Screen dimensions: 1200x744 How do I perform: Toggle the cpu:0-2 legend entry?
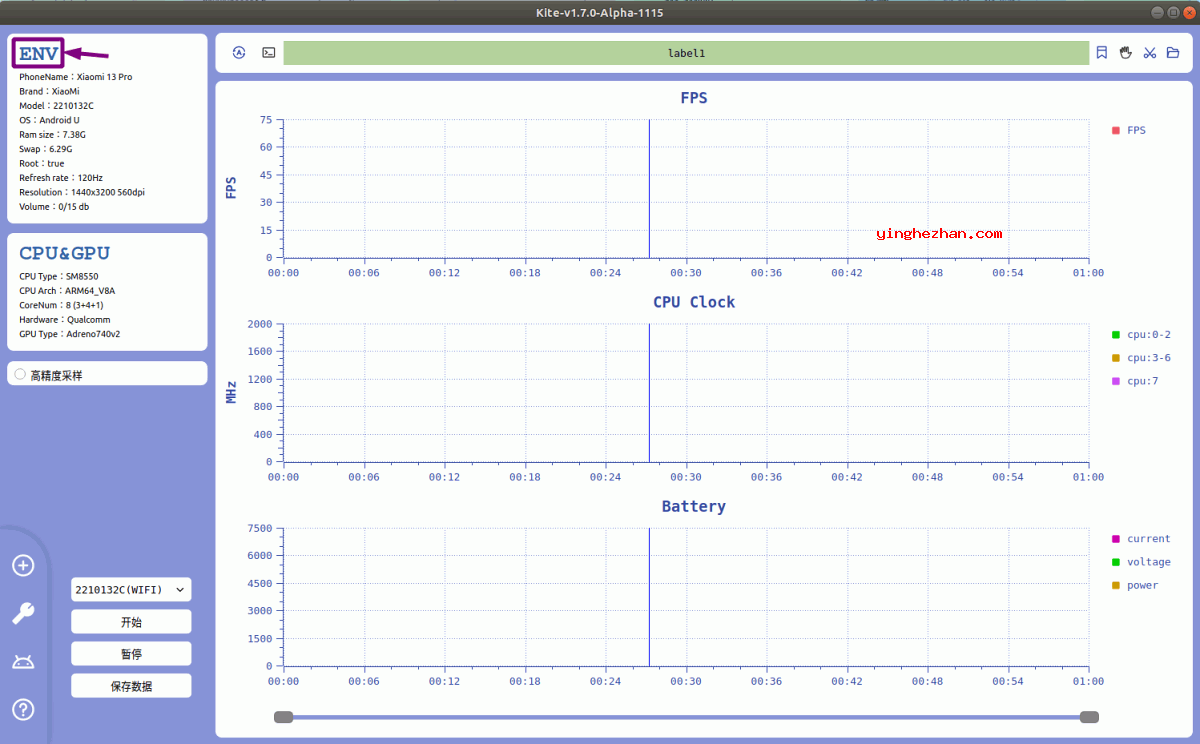pyautogui.click(x=1141, y=335)
